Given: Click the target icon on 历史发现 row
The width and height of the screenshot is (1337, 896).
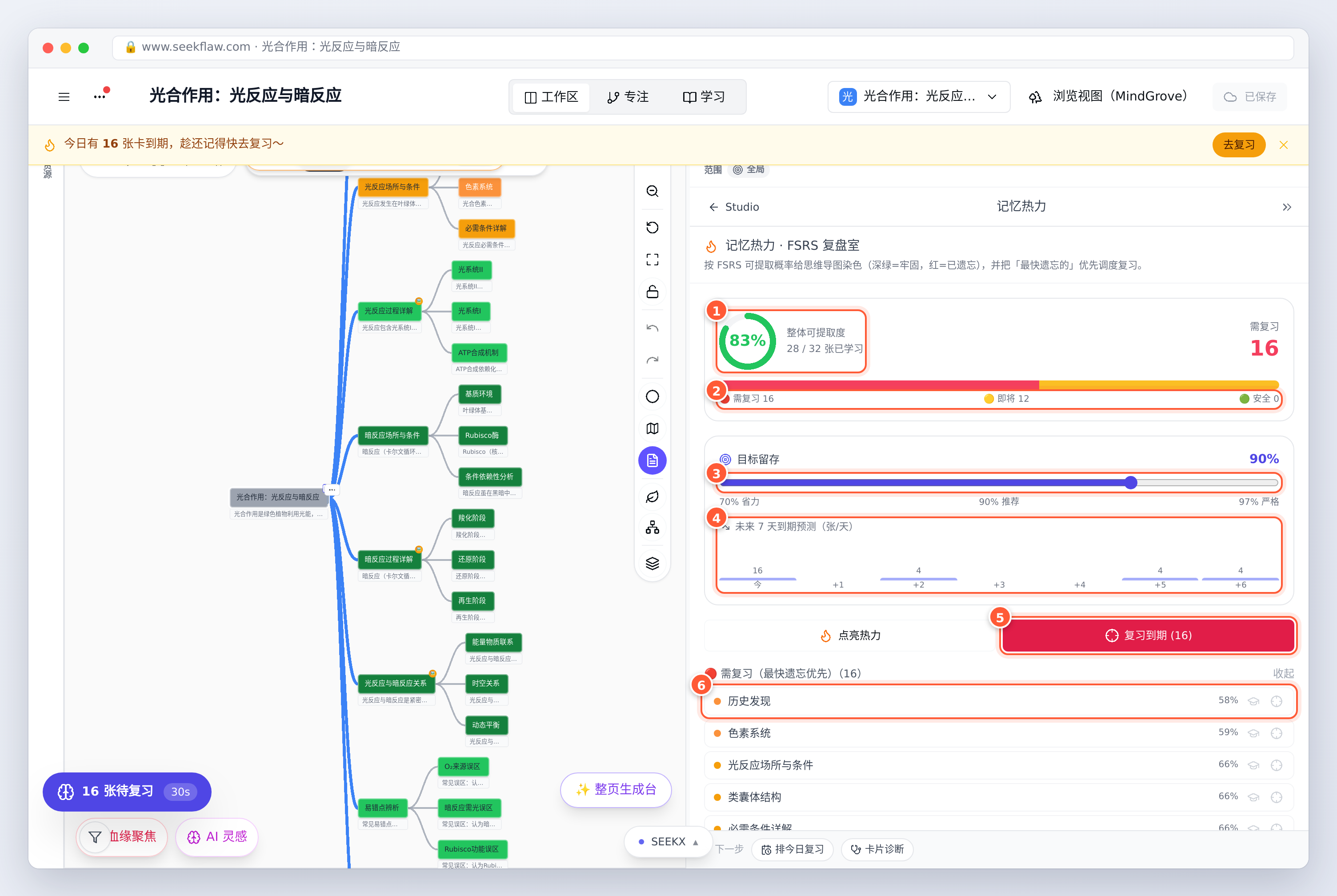Looking at the screenshot, I should [1277, 701].
